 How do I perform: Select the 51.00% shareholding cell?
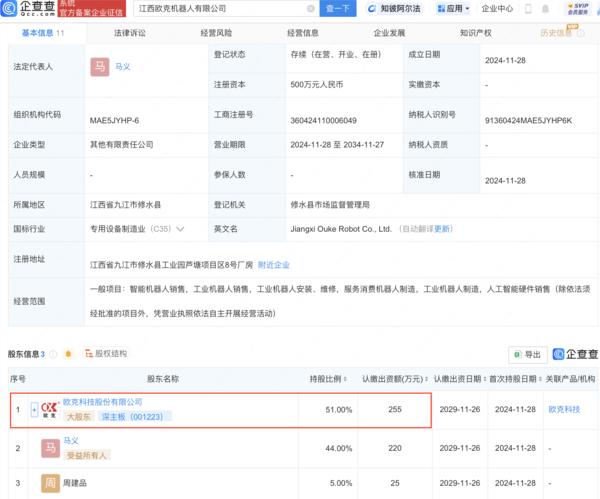click(338, 410)
